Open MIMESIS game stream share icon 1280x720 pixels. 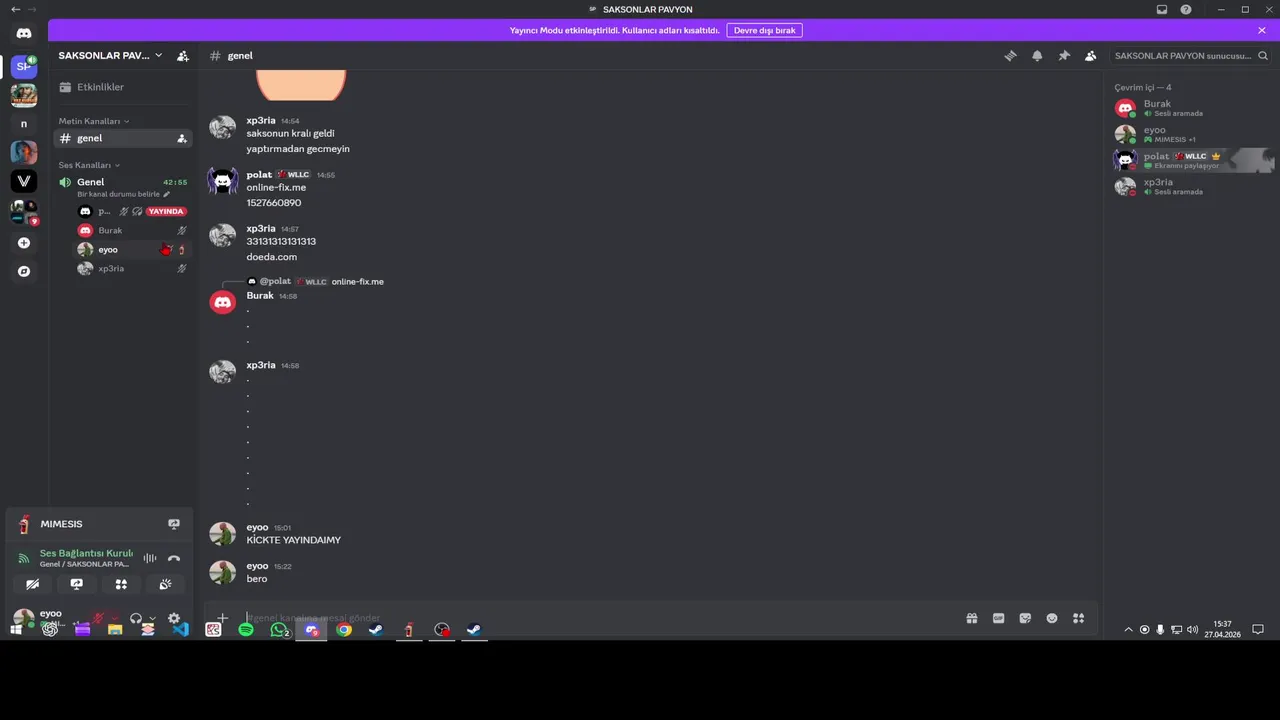coord(174,524)
